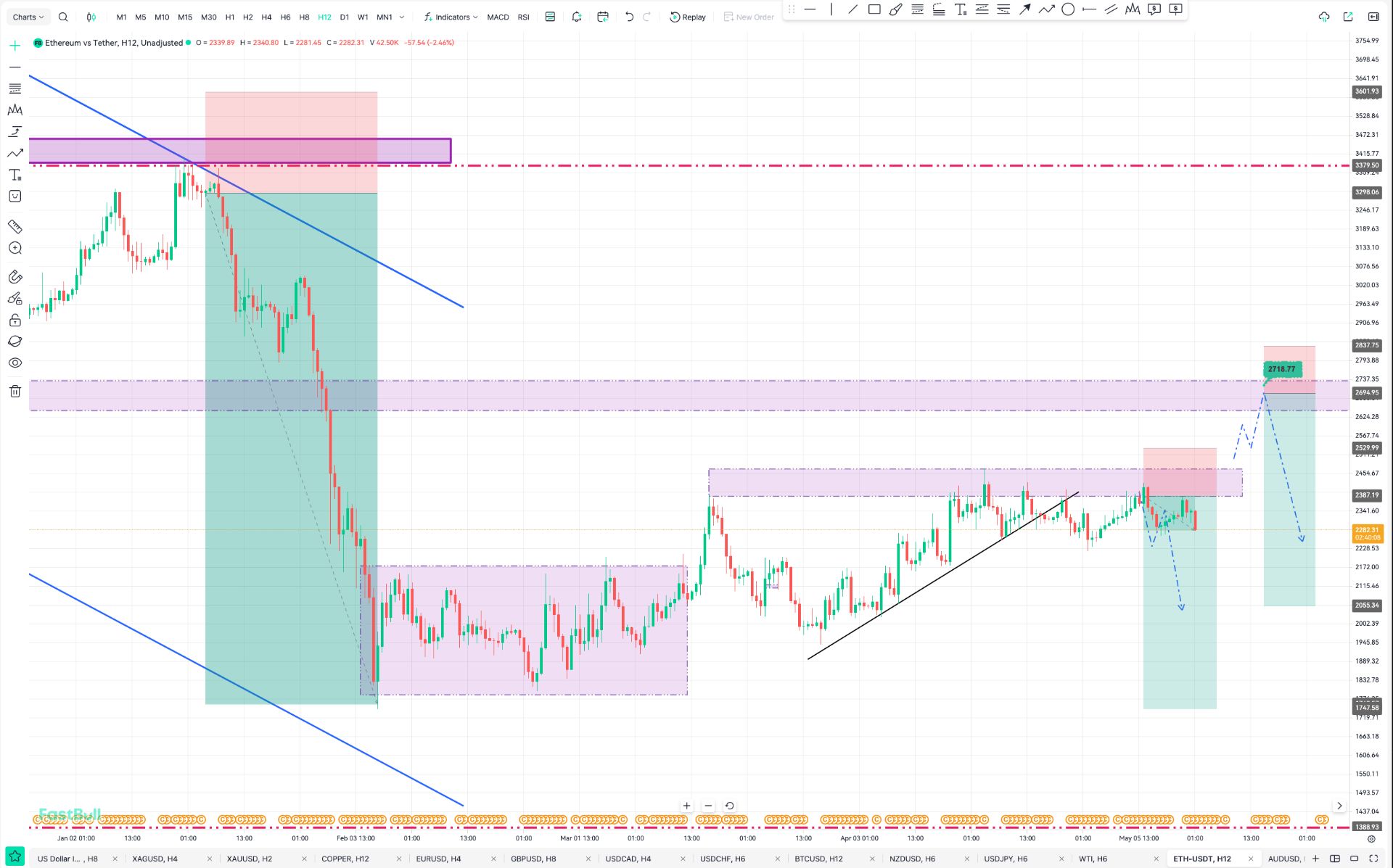The width and height of the screenshot is (1393, 868).
Task: Activate the brush drawing tool
Action: click(x=896, y=9)
